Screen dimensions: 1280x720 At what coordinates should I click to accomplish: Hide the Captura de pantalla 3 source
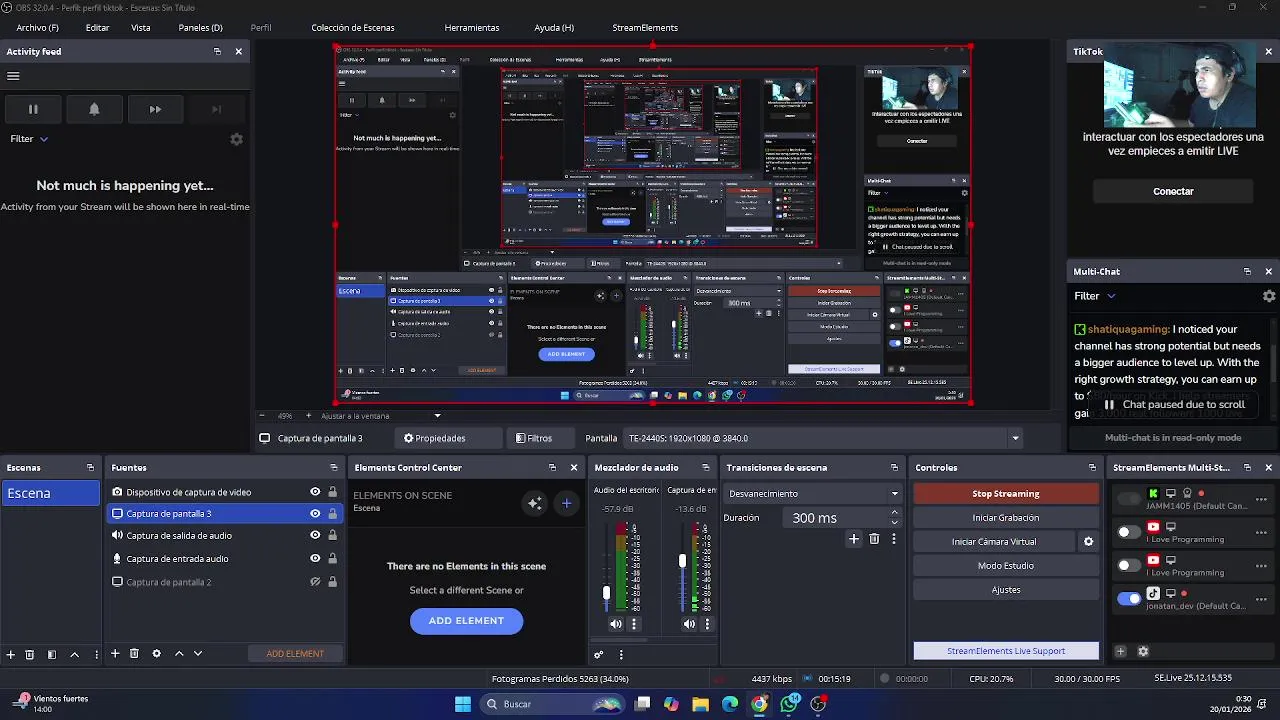(x=315, y=514)
